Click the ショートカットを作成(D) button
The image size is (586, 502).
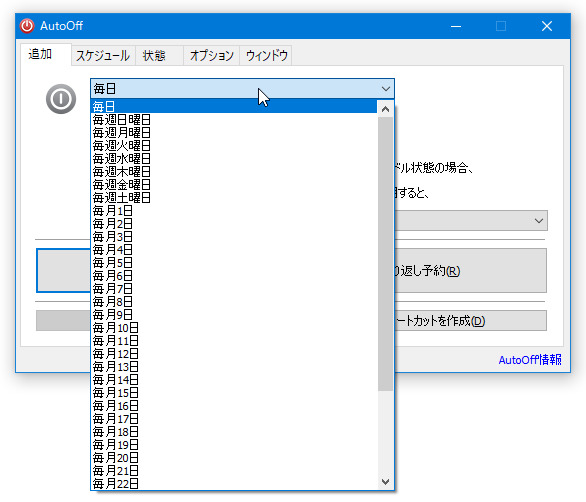click(x=471, y=321)
